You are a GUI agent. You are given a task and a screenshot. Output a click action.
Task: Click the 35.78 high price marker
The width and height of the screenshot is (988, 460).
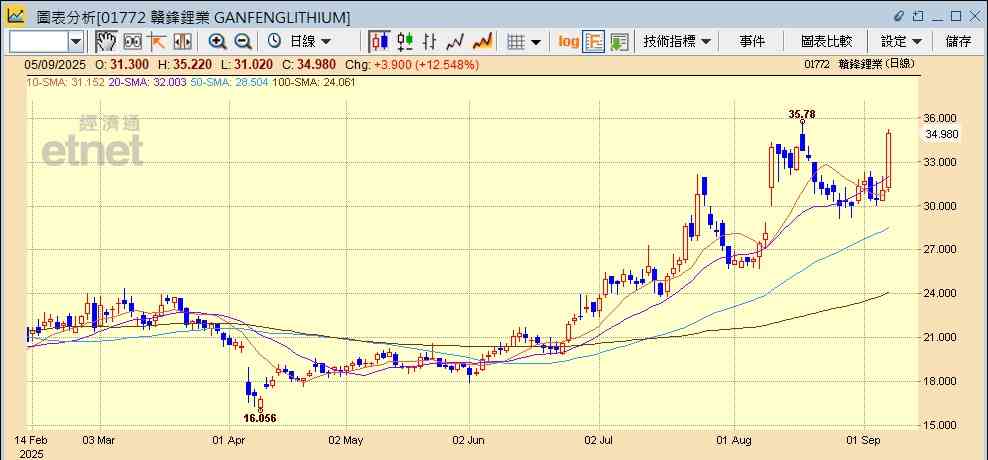(x=802, y=114)
